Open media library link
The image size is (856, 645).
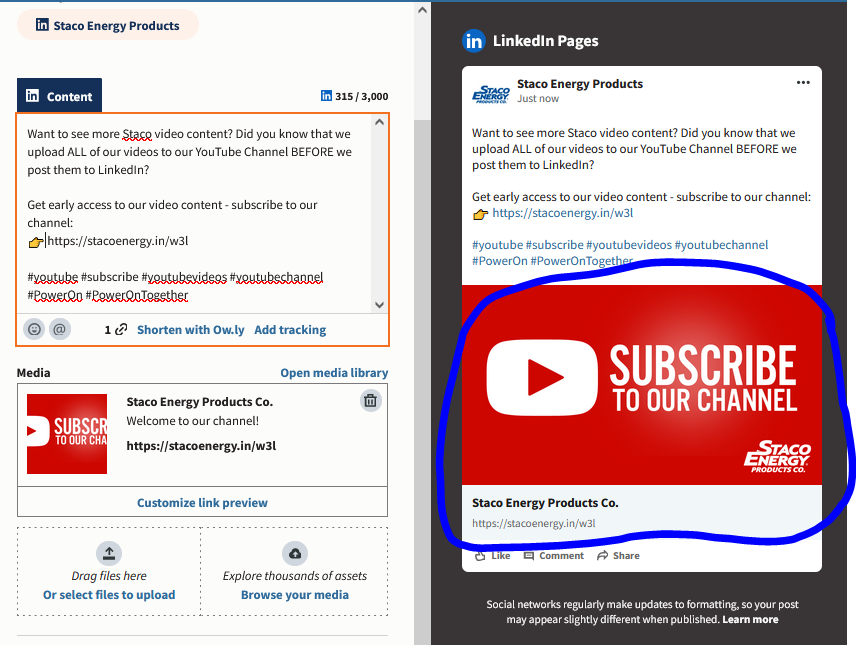click(334, 372)
